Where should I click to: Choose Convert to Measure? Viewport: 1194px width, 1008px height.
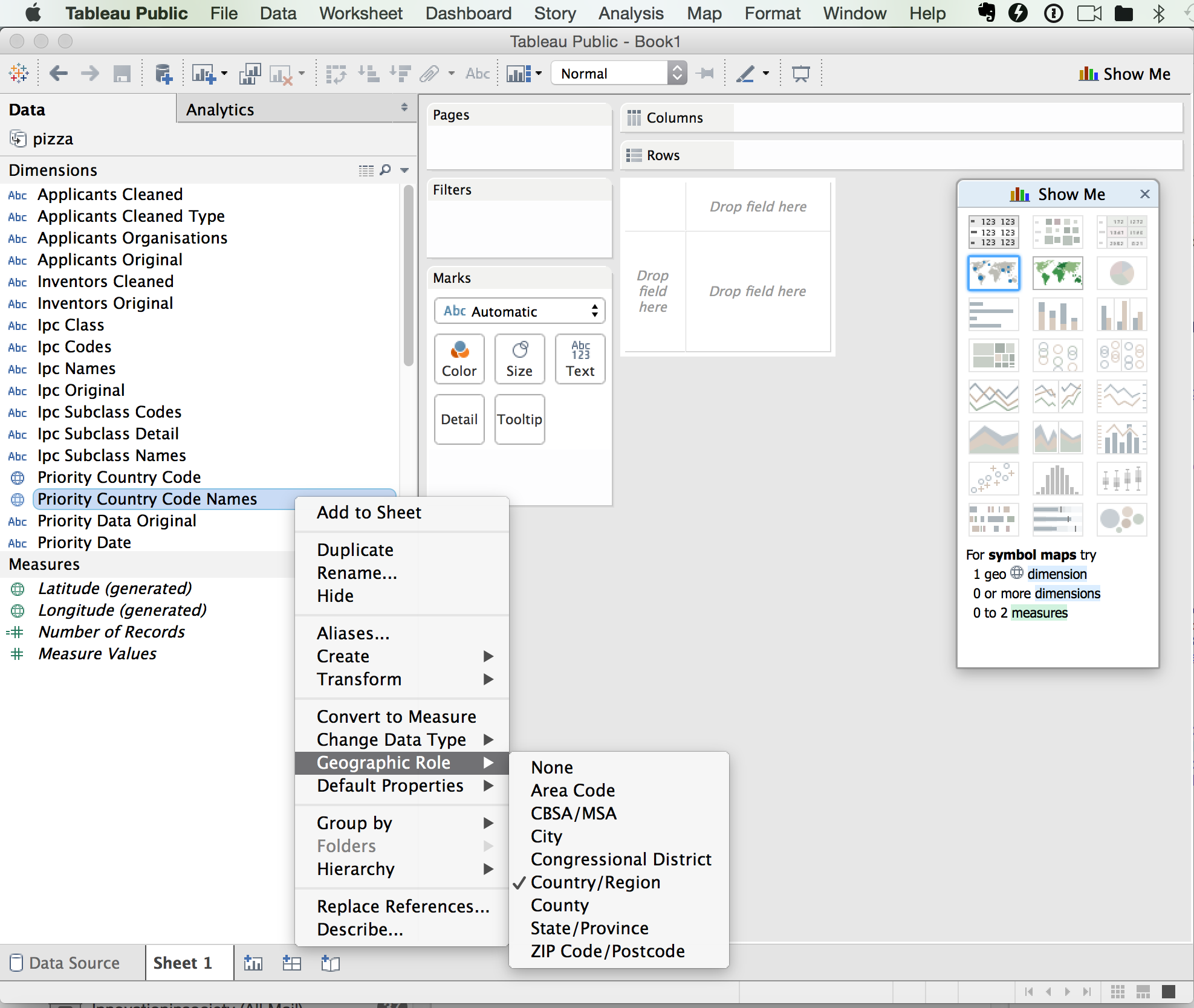click(401, 717)
